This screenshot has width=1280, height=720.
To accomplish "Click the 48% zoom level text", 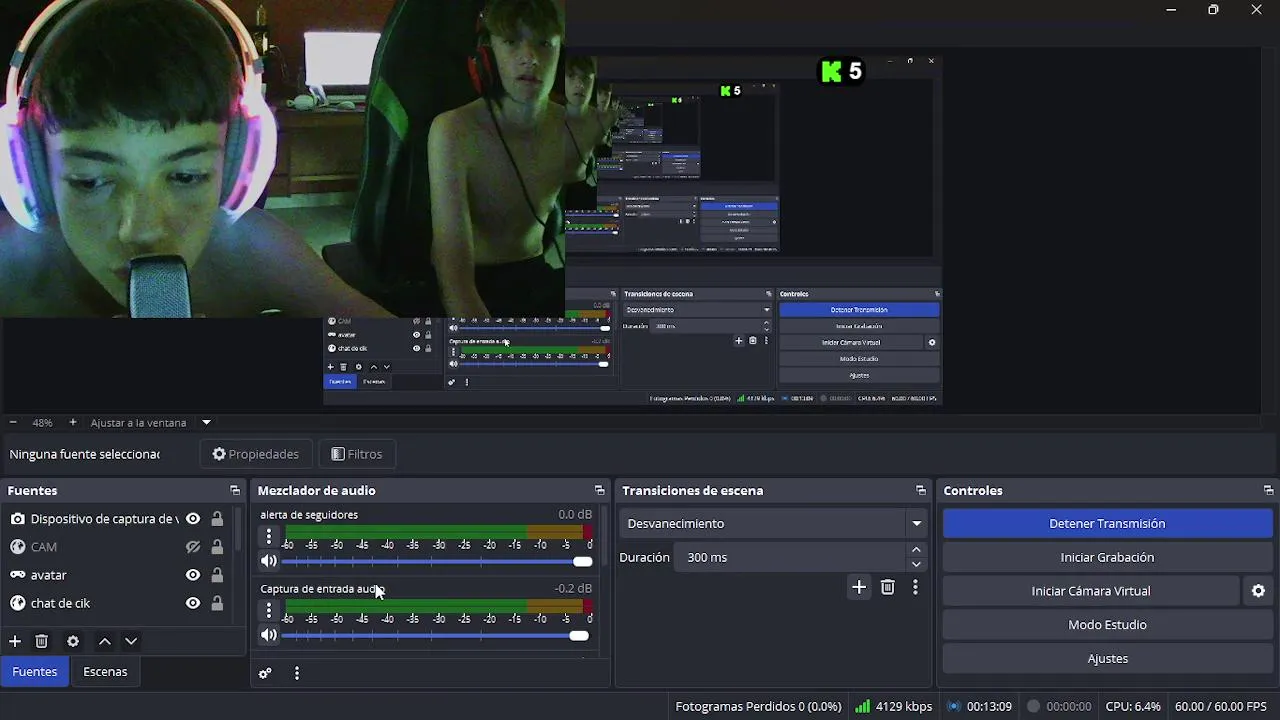I will [x=42, y=422].
